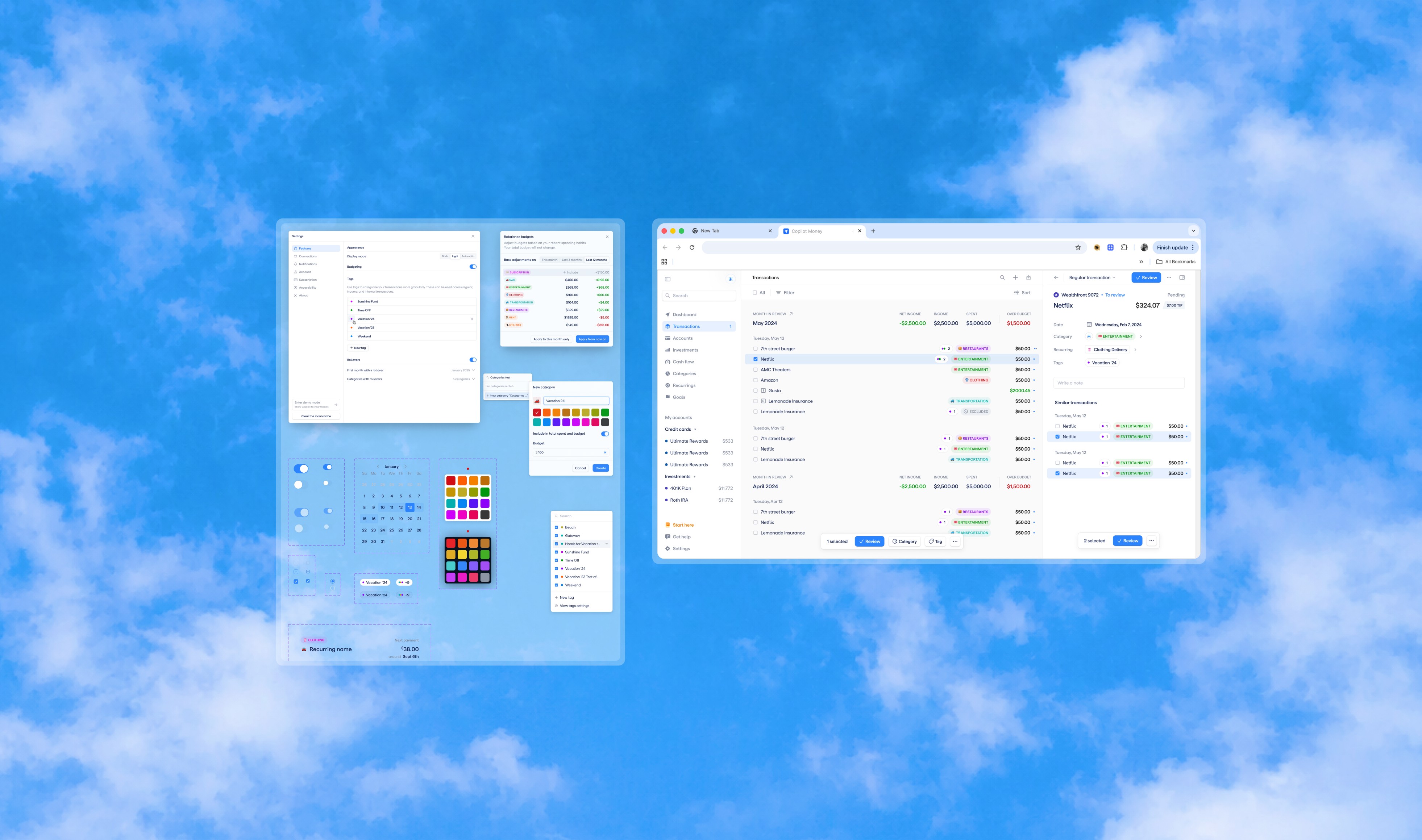Click the back arrow in transaction detail panel

point(1056,277)
